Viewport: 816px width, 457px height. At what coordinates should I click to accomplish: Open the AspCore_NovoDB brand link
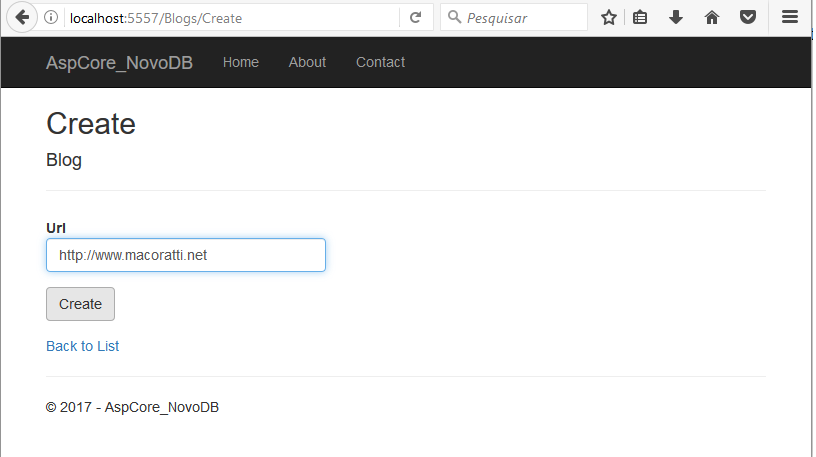click(119, 62)
